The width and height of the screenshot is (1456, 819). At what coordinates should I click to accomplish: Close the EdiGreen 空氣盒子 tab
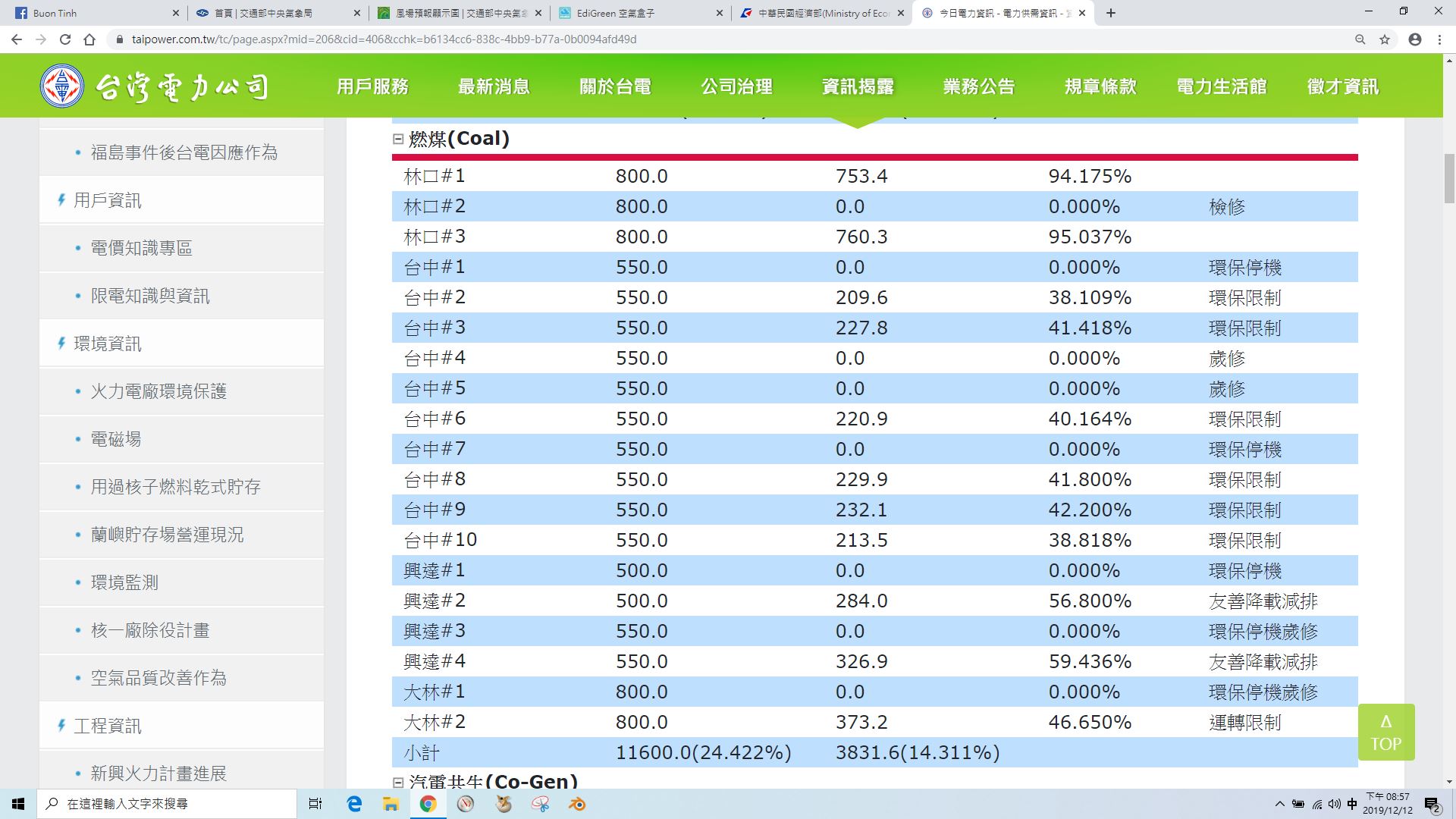click(719, 13)
